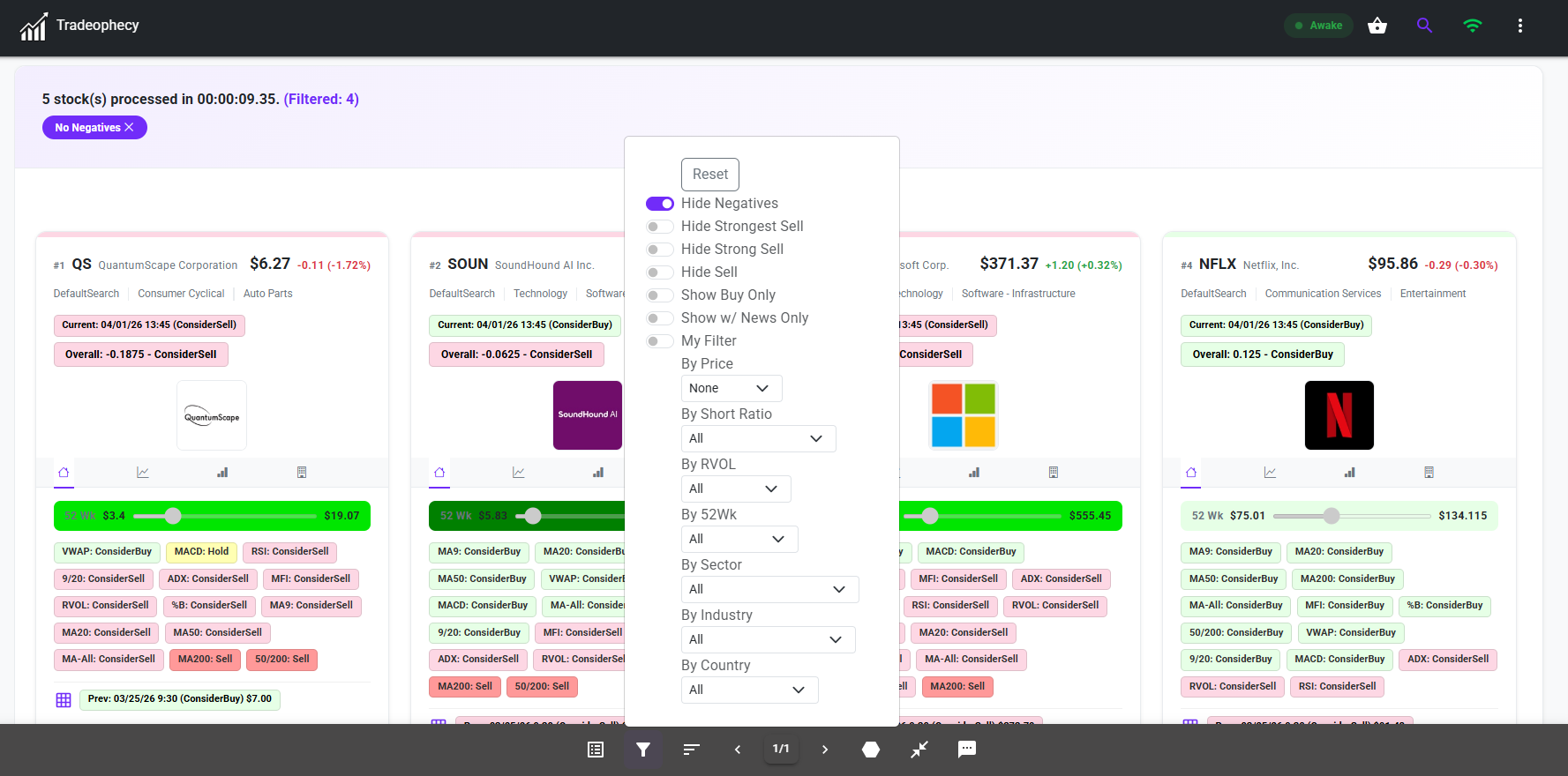Open the three-dot menu in header
Screen dimensions: 1568x776
pyautogui.click(x=1519, y=26)
